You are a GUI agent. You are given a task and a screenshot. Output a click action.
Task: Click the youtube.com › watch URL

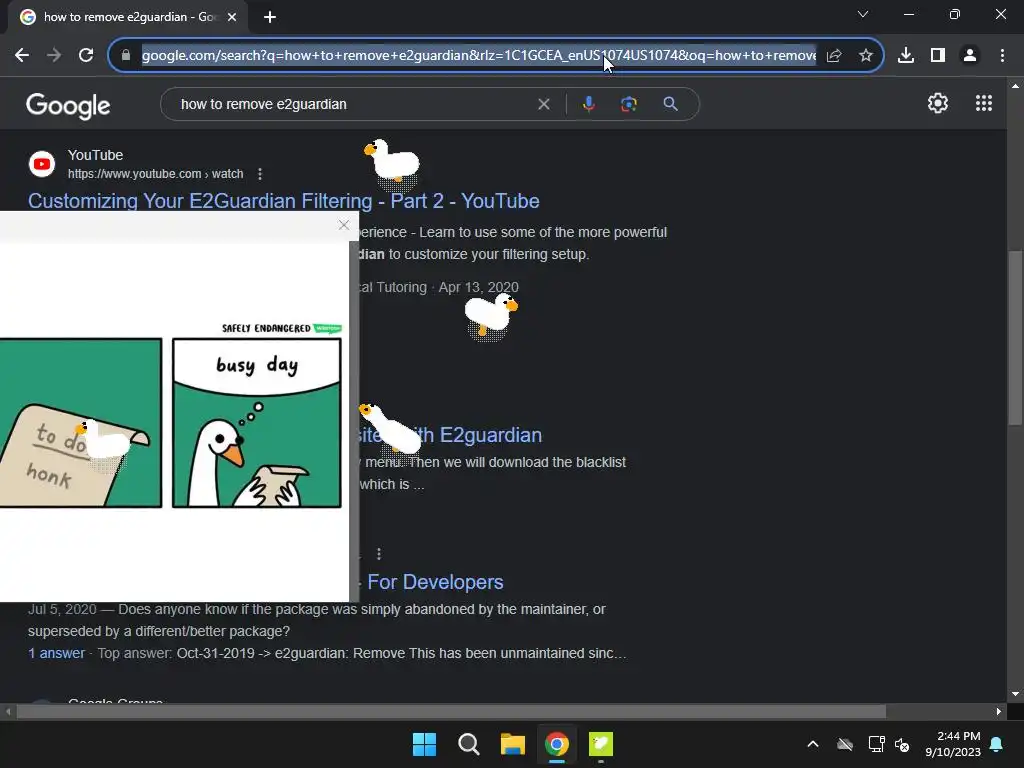click(155, 174)
